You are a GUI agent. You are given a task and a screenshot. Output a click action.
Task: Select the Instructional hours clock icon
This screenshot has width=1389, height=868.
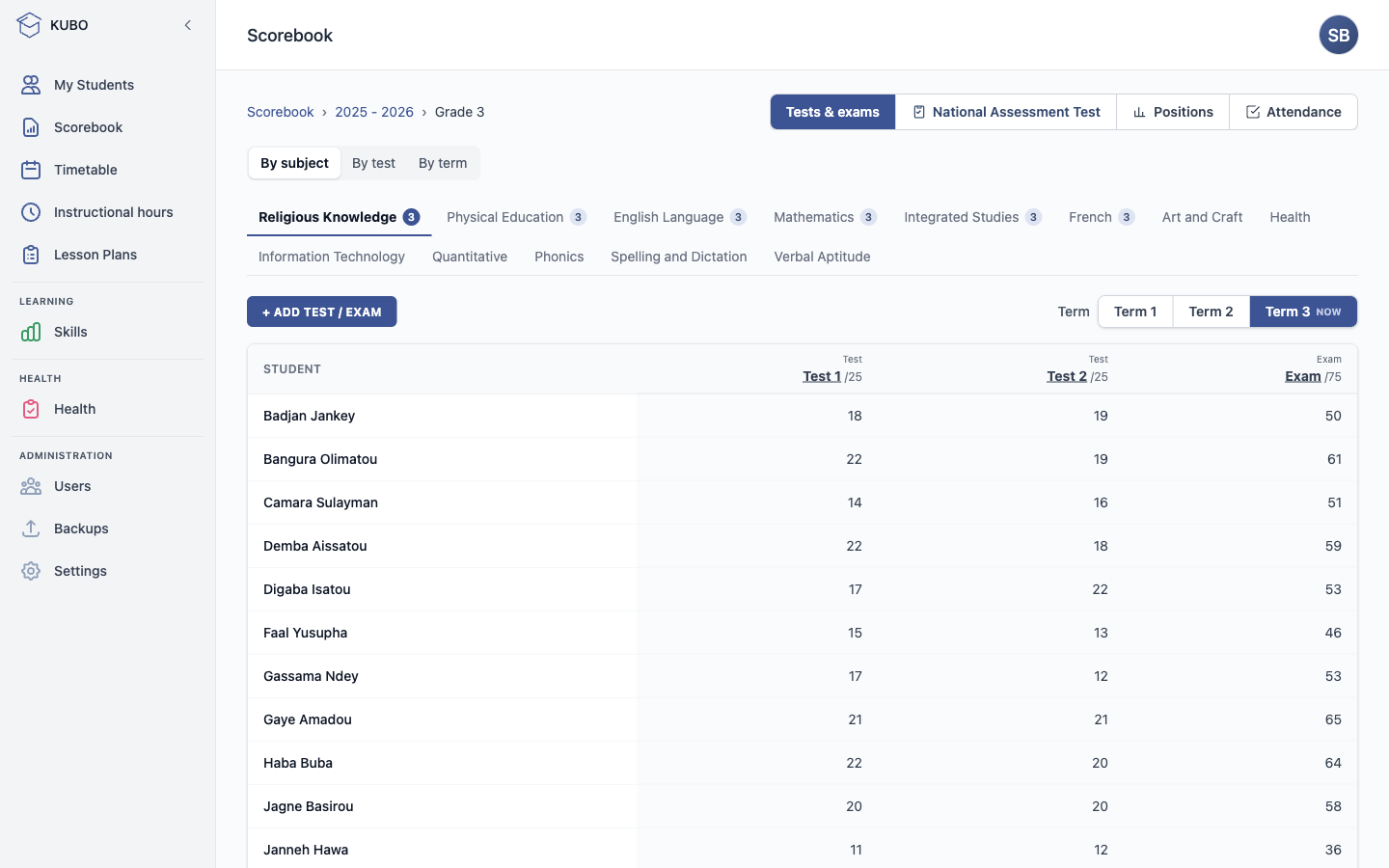[x=31, y=212]
